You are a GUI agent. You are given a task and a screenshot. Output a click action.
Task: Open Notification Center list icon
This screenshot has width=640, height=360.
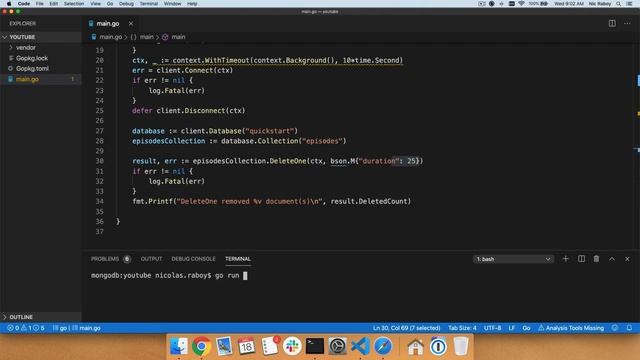point(630,4)
